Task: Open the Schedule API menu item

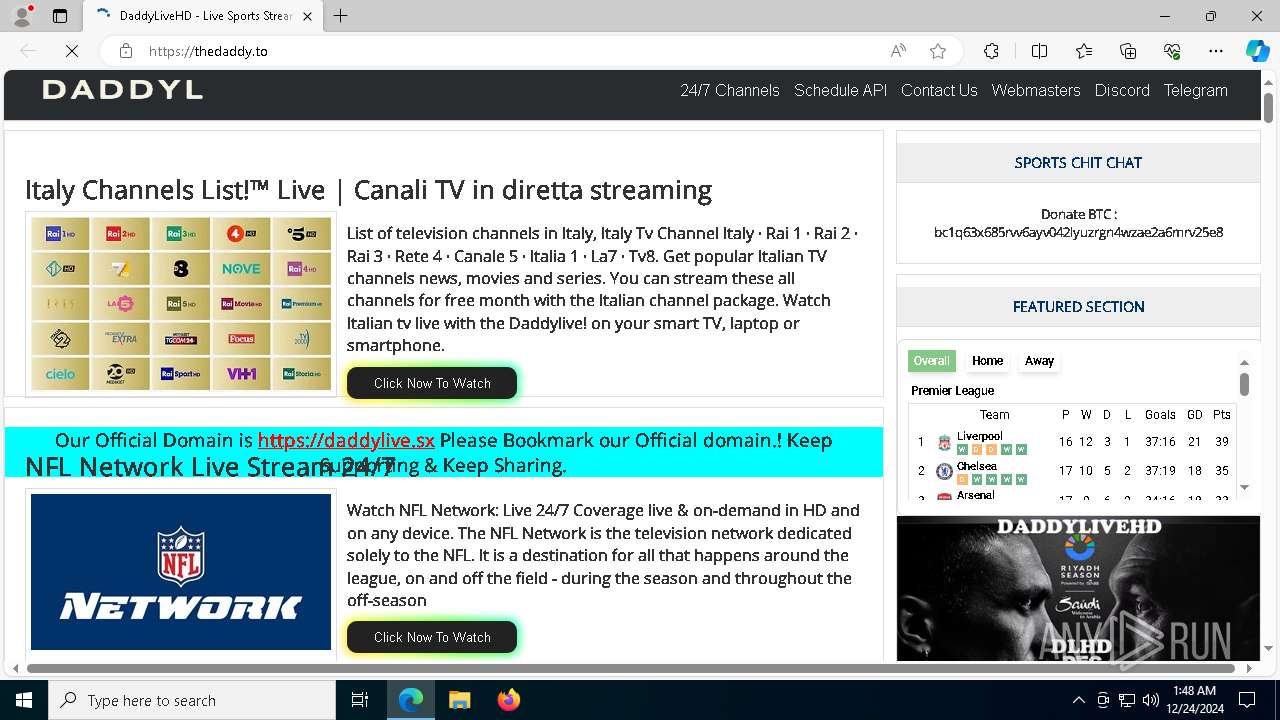Action: 840,90
